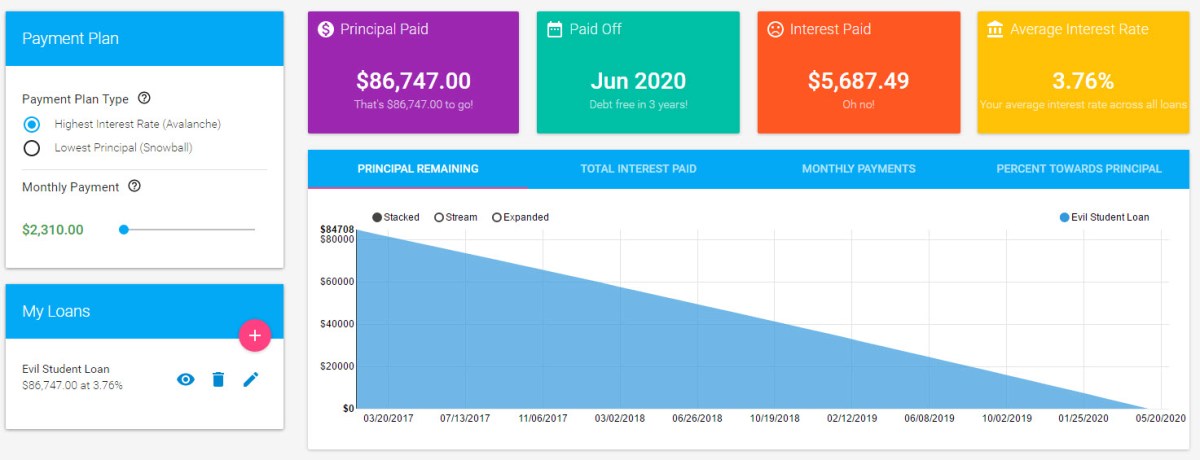Click the dollar icon on Principal Paid card
This screenshot has width=1200, height=460.
pos(325,30)
